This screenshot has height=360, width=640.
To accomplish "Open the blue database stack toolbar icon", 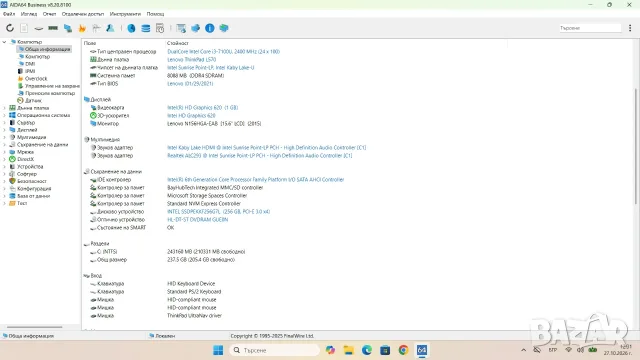I will tap(145, 28).
